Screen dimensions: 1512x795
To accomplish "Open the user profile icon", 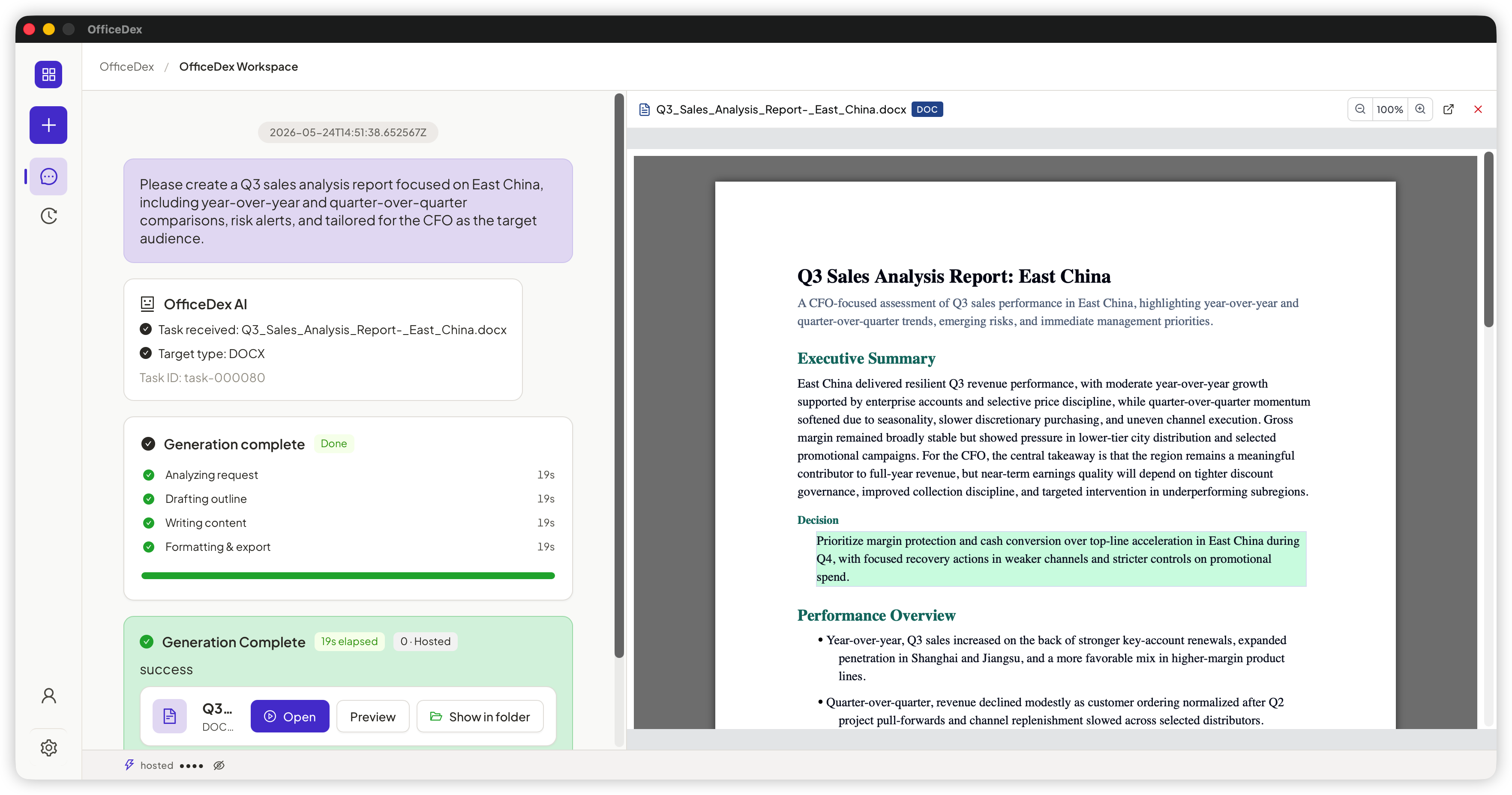I will pyautogui.click(x=49, y=696).
